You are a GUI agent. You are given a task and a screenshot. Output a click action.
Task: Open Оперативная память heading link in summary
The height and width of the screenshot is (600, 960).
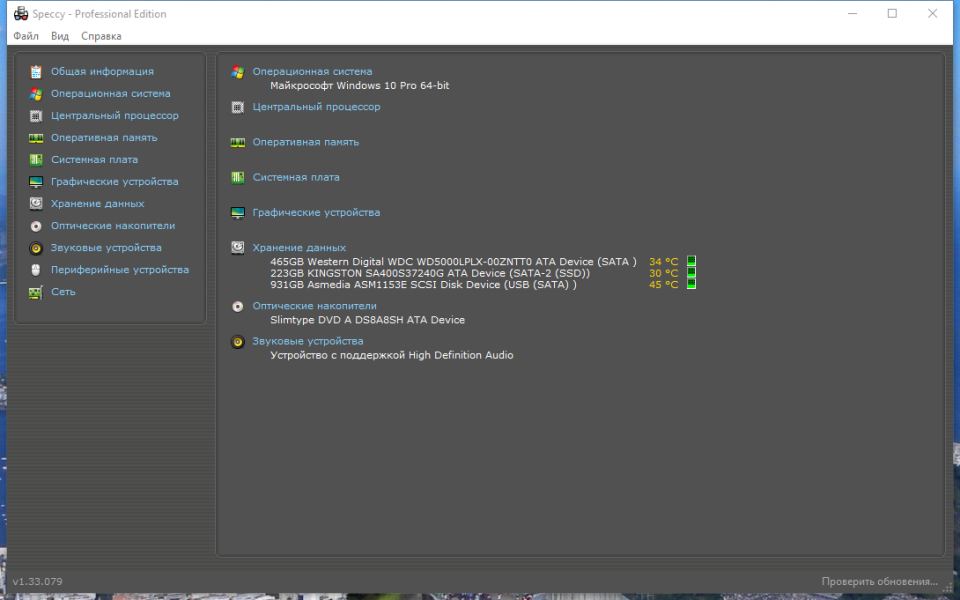click(306, 142)
